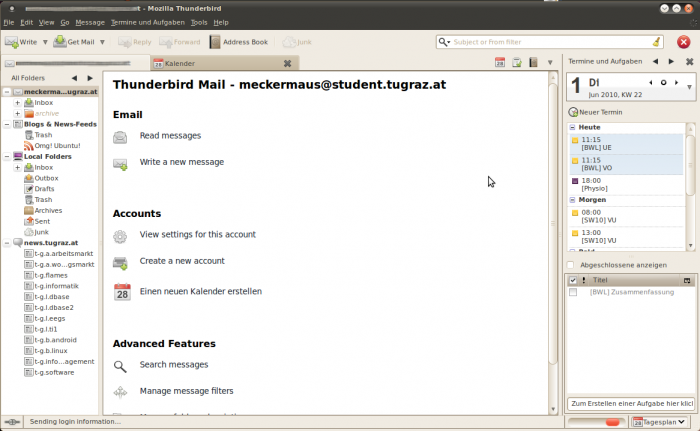Expand the archive folder
This screenshot has width=700, height=431.
click(x=17, y=113)
